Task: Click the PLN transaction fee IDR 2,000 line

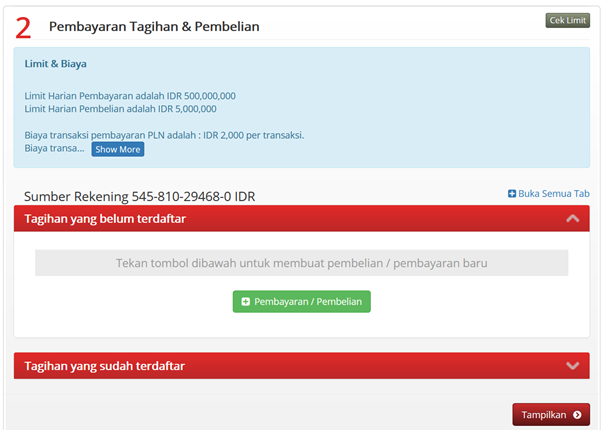Action: (x=164, y=135)
